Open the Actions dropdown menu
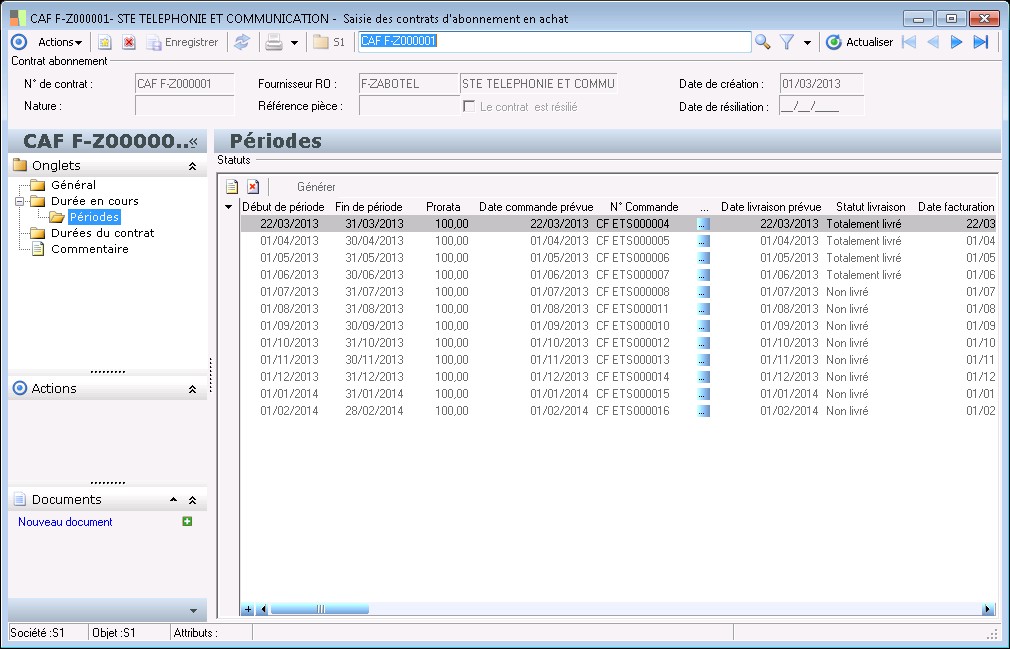The height and width of the screenshot is (649, 1010). (x=60, y=42)
